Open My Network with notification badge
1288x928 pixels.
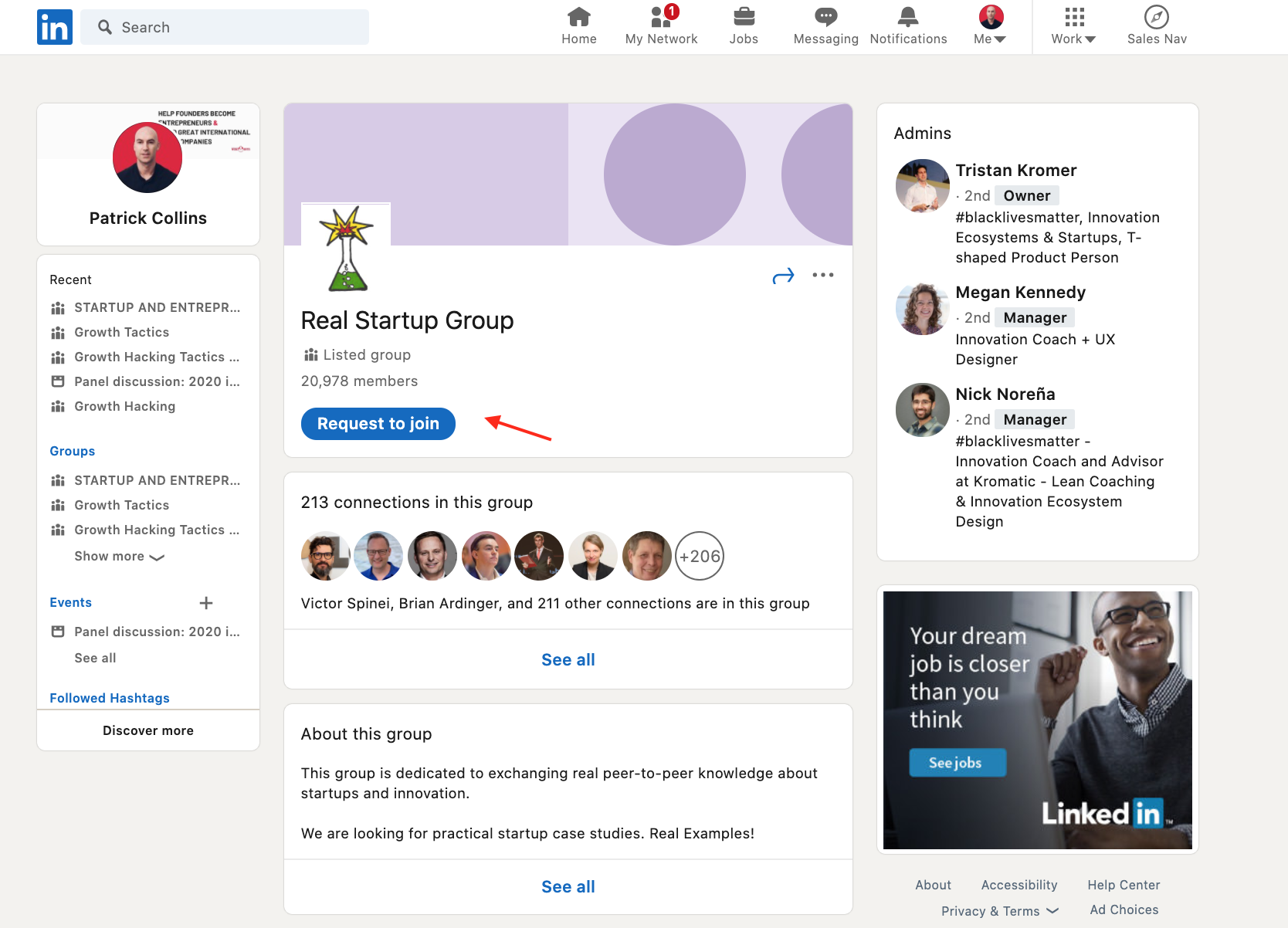click(662, 26)
